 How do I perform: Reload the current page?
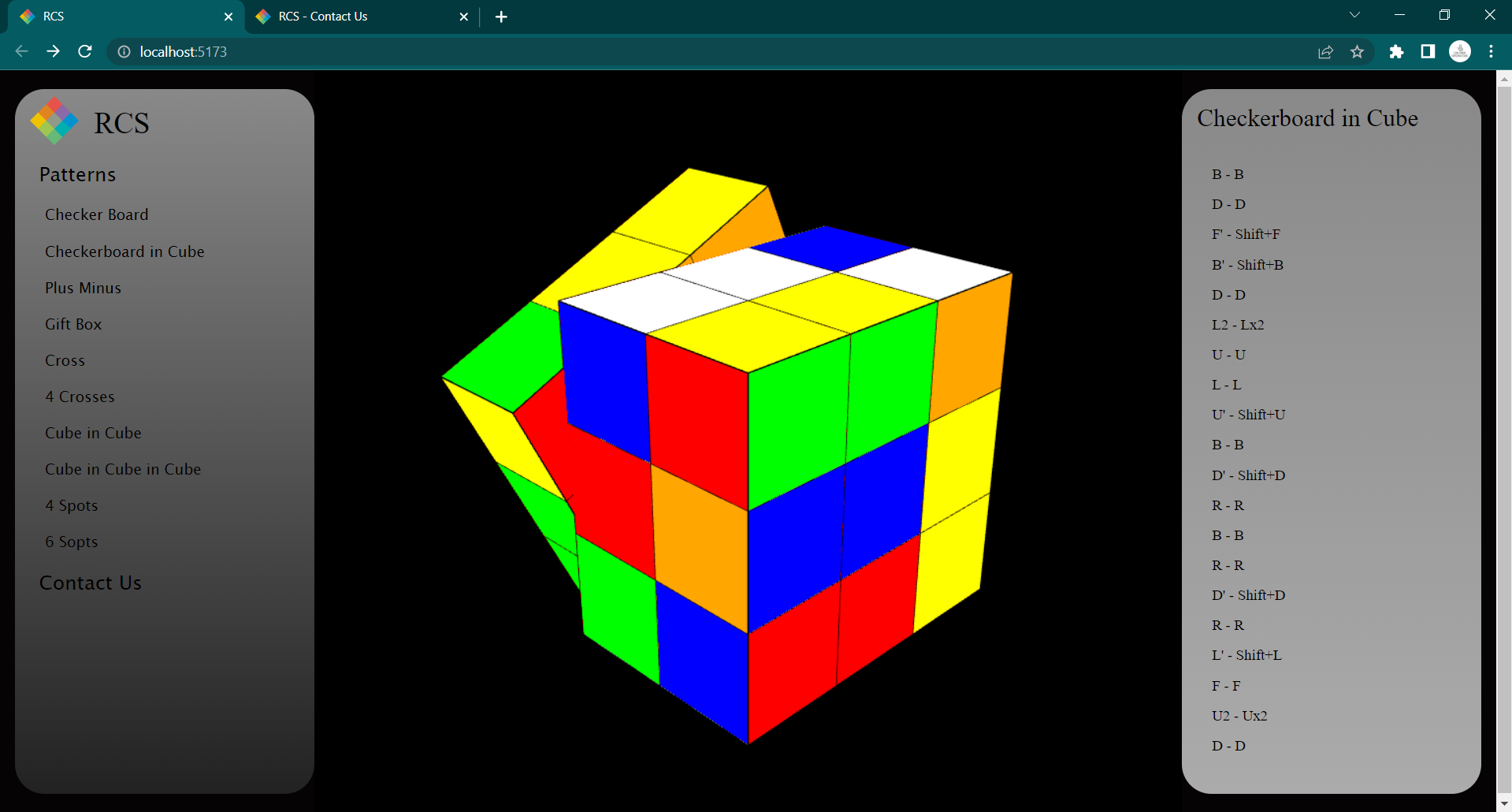point(84,51)
